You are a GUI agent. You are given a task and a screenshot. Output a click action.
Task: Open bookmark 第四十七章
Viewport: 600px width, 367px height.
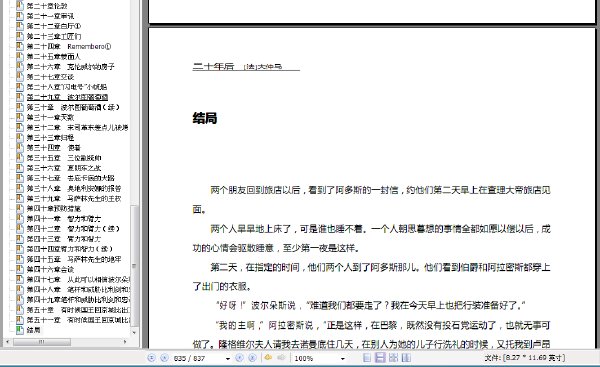click(x=78, y=279)
